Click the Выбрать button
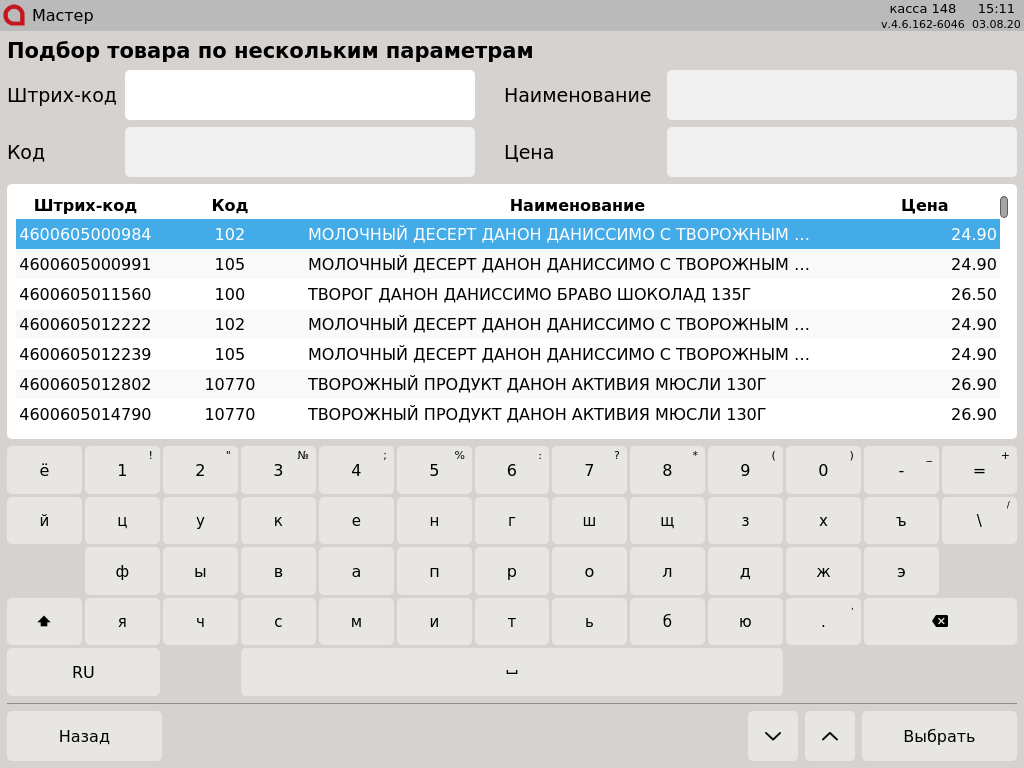Viewport: 1024px width, 768px height. [938, 737]
